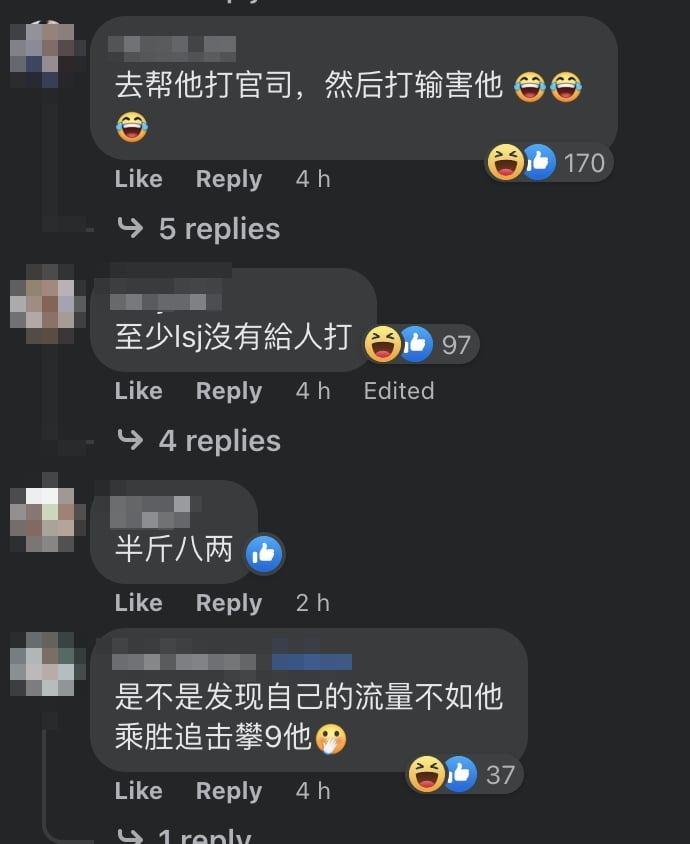Like the comment 至少lsj沒有給人打
Image resolution: width=690 pixels, height=844 pixels.
(x=138, y=391)
